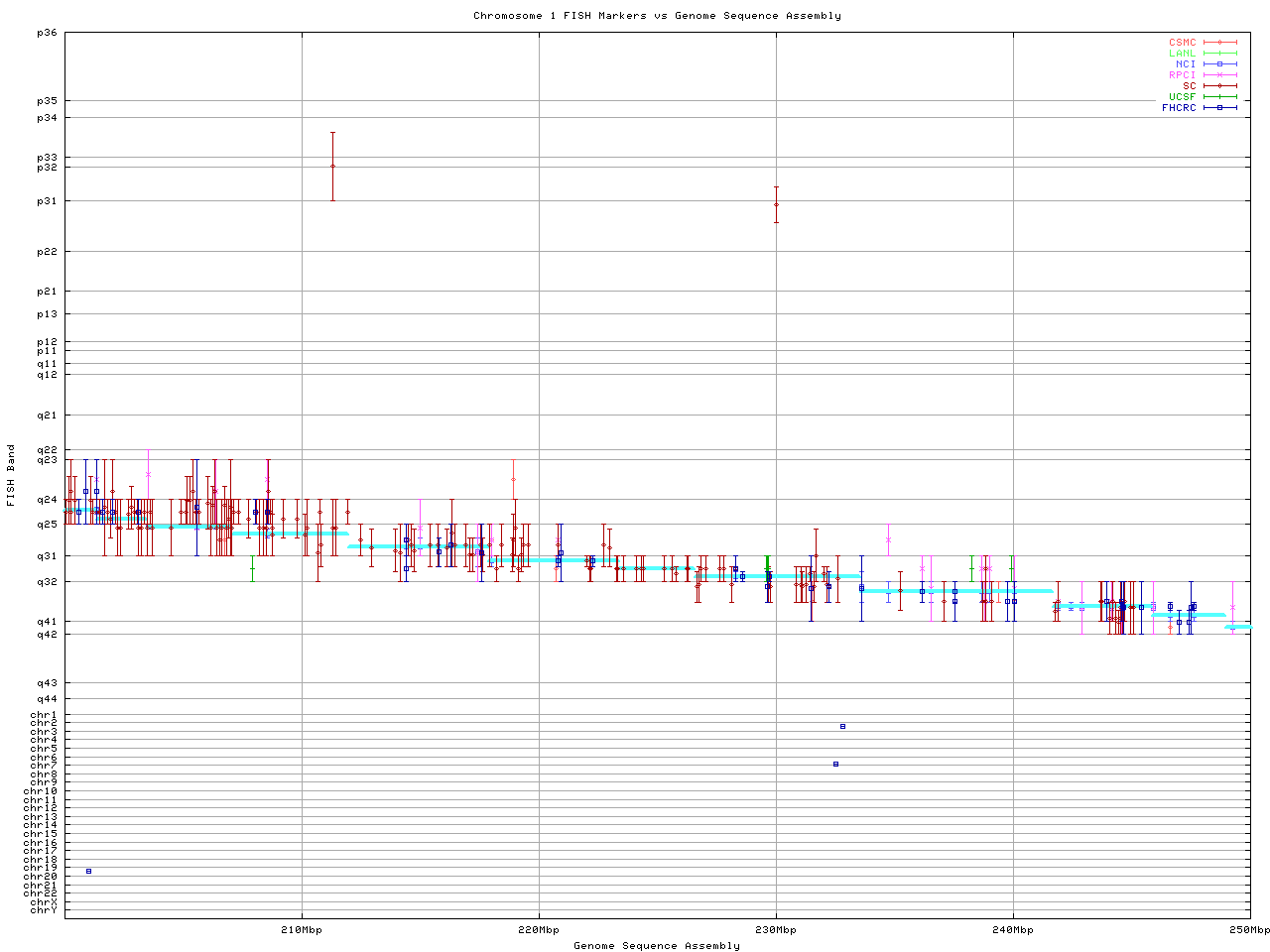
Task: Select the blue square marker at chr19
Action: (x=88, y=871)
